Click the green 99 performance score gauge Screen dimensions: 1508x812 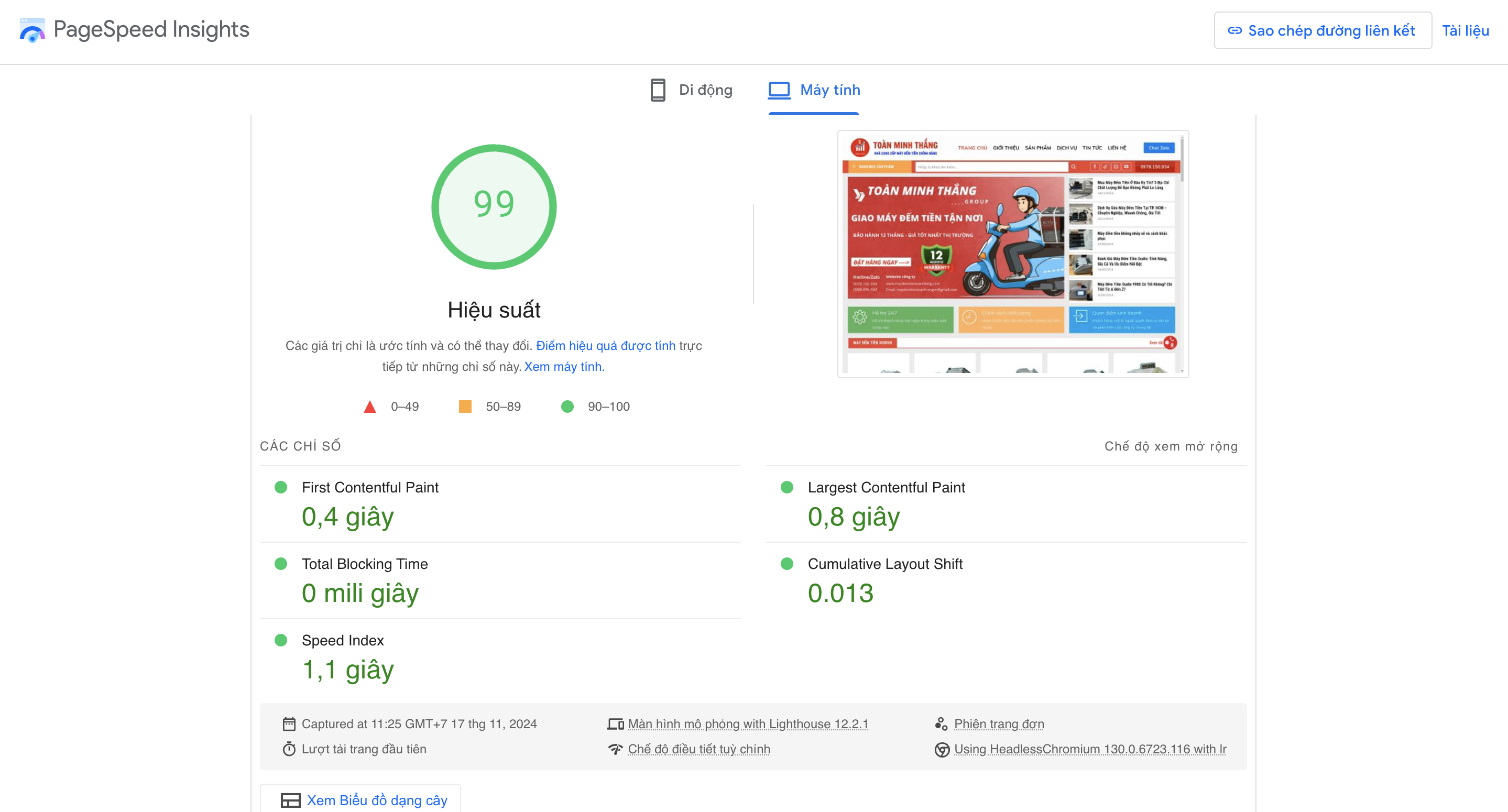(494, 206)
